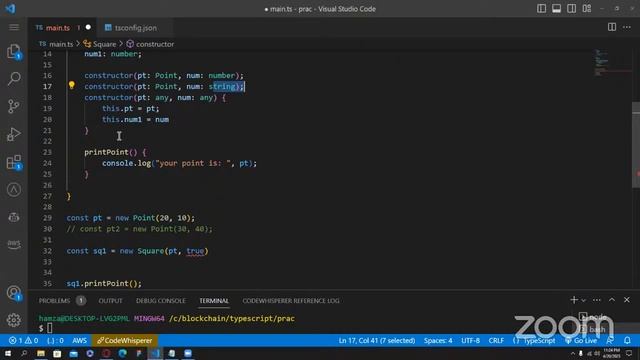Click the selected word 'string' on line 17
Image resolution: width=640 pixels, height=360 pixels.
pos(222,87)
